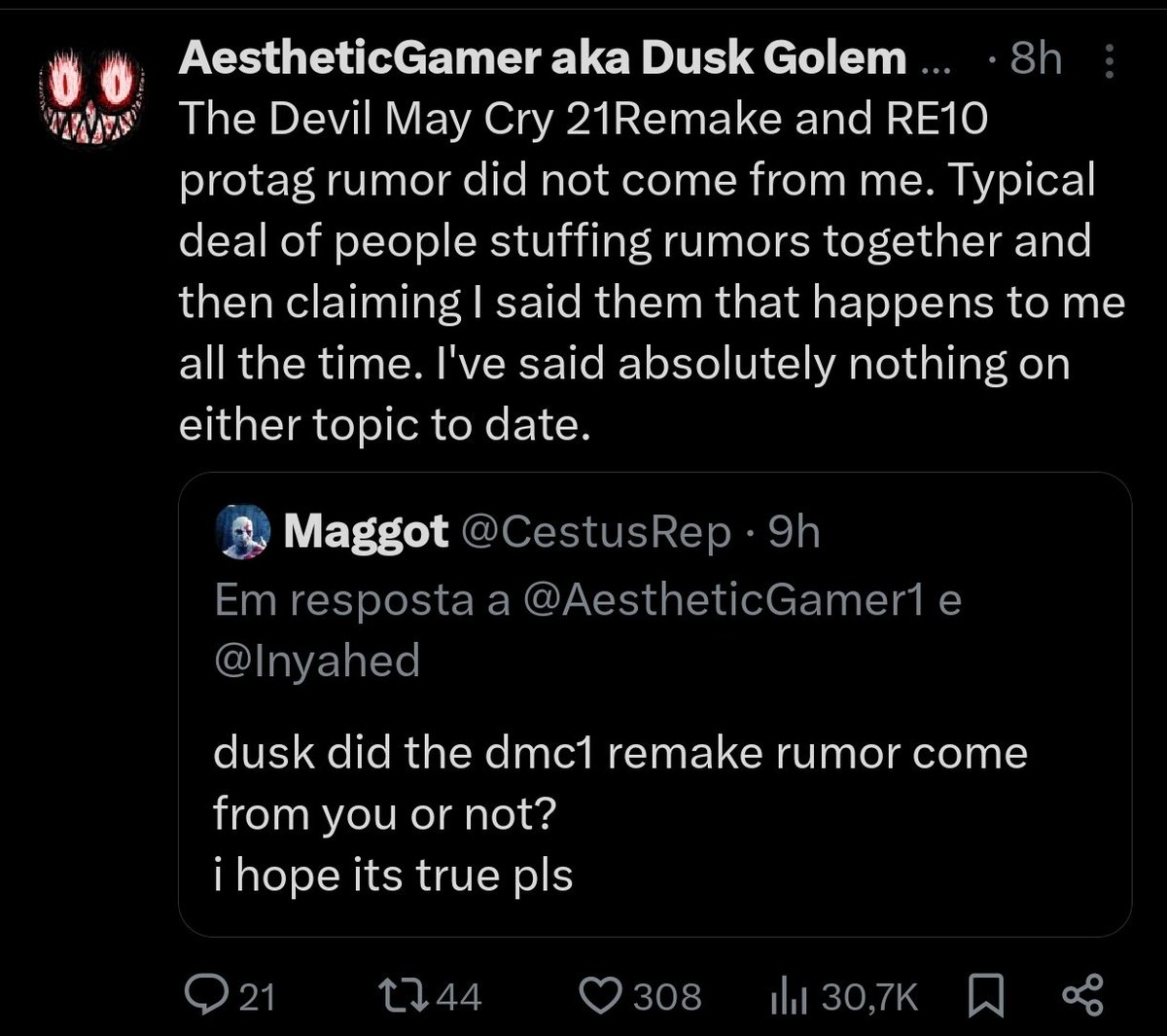Open the 9h timestamp of quoted tweet

point(794,532)
